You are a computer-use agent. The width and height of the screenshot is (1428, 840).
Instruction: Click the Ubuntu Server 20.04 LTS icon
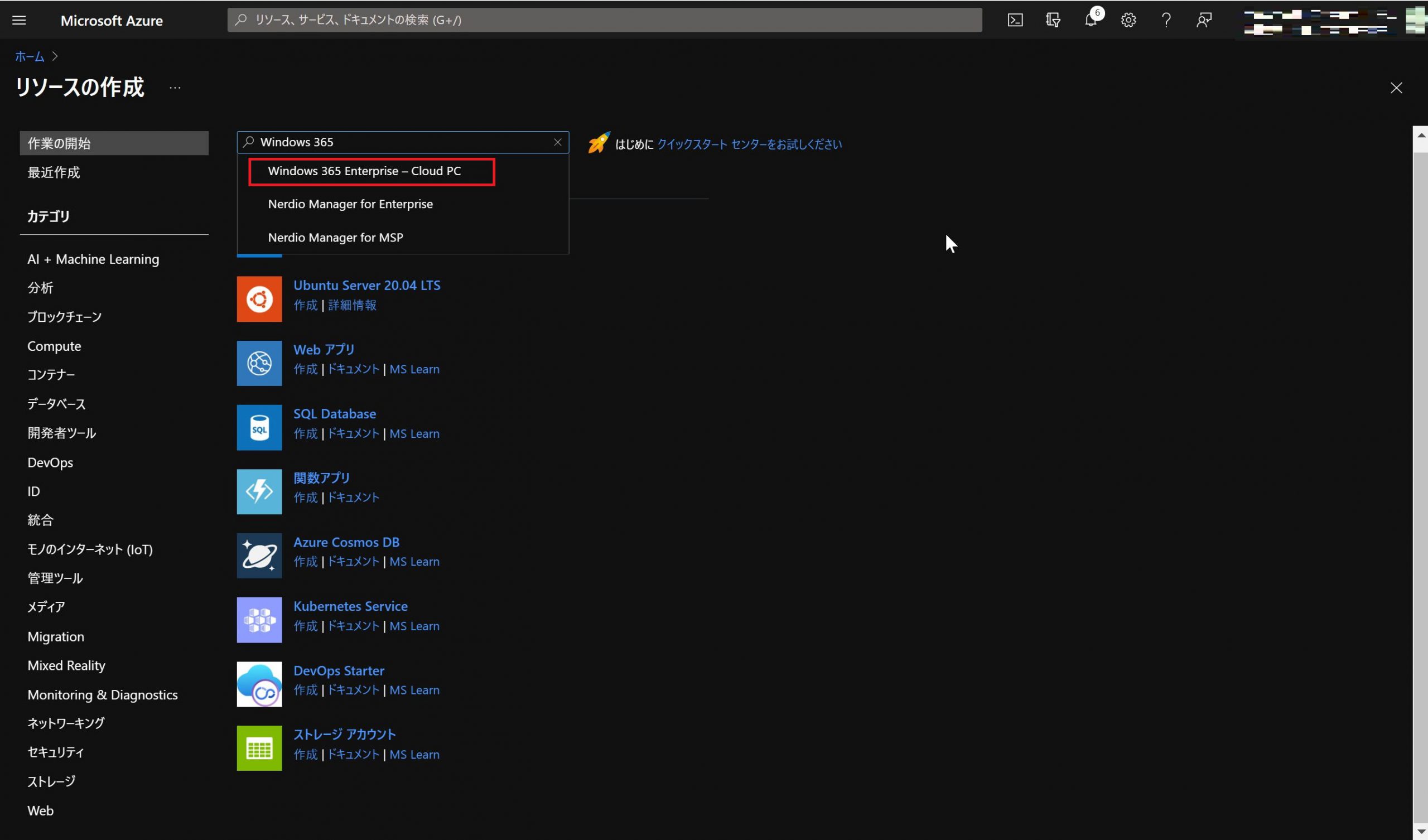click(259, 299)
